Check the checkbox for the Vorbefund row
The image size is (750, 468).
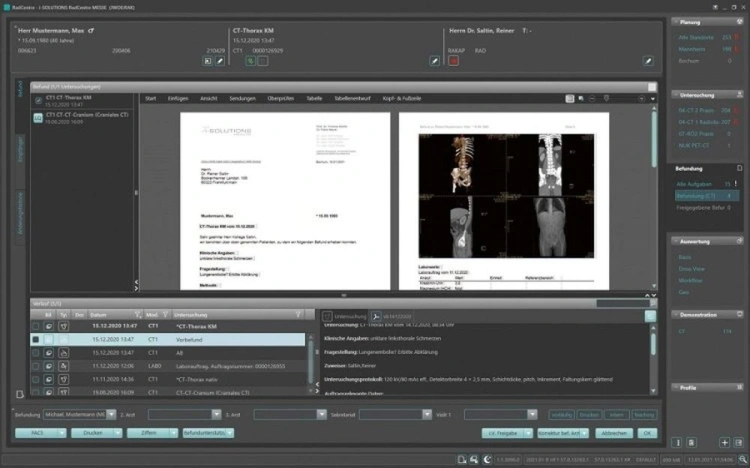click(x=36, y=340)
